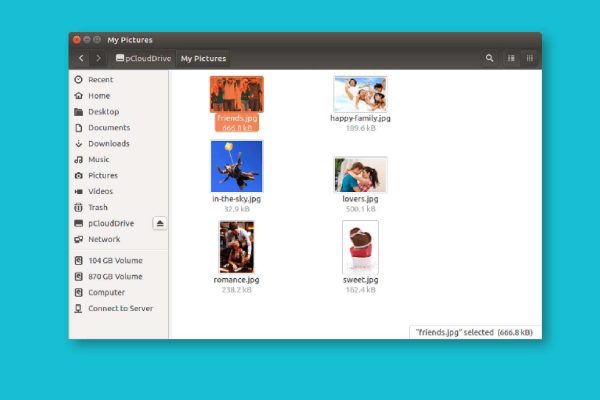Select the lovers.jpg thumbnail

tap(360, 175)
